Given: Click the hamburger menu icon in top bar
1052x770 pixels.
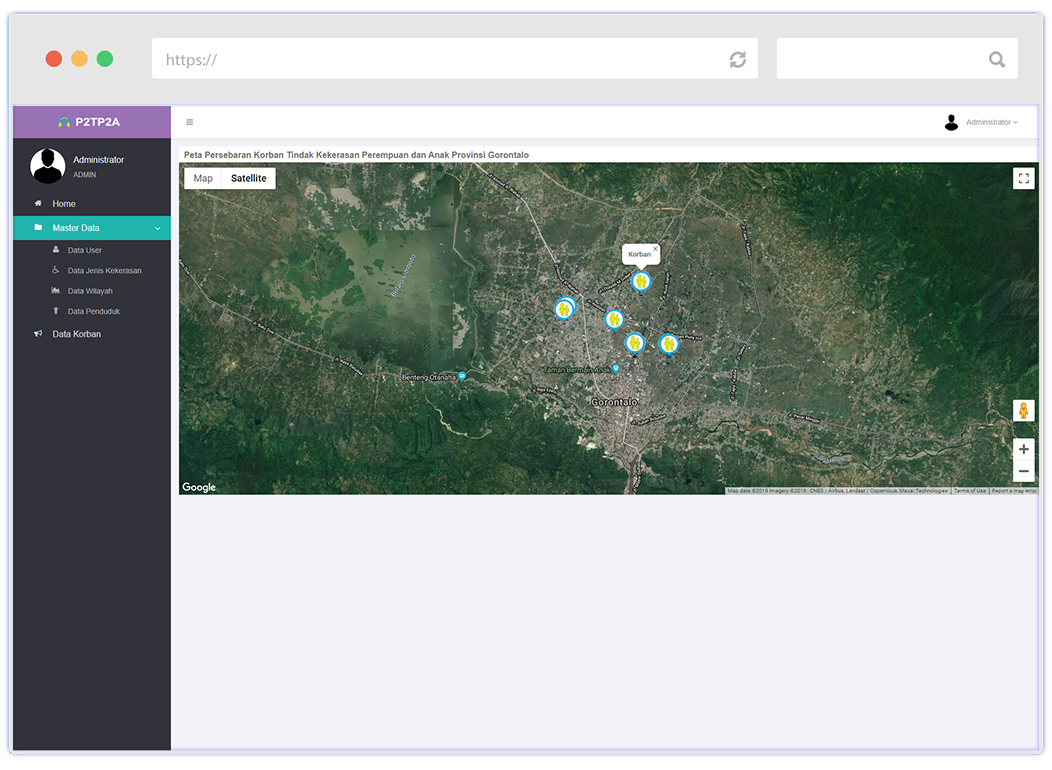Looking at the screenshot, I should 190,122.
